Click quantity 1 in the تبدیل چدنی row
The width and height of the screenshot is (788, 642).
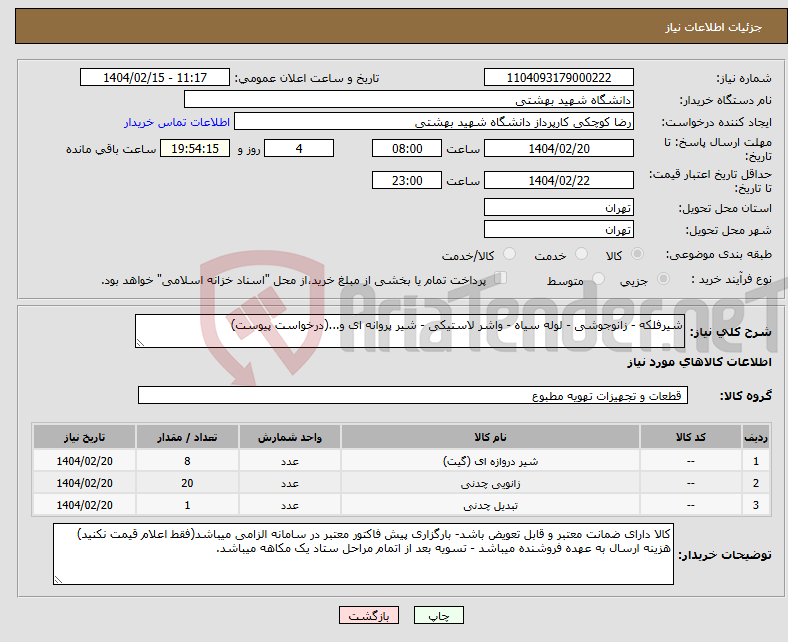click(187, 505)
